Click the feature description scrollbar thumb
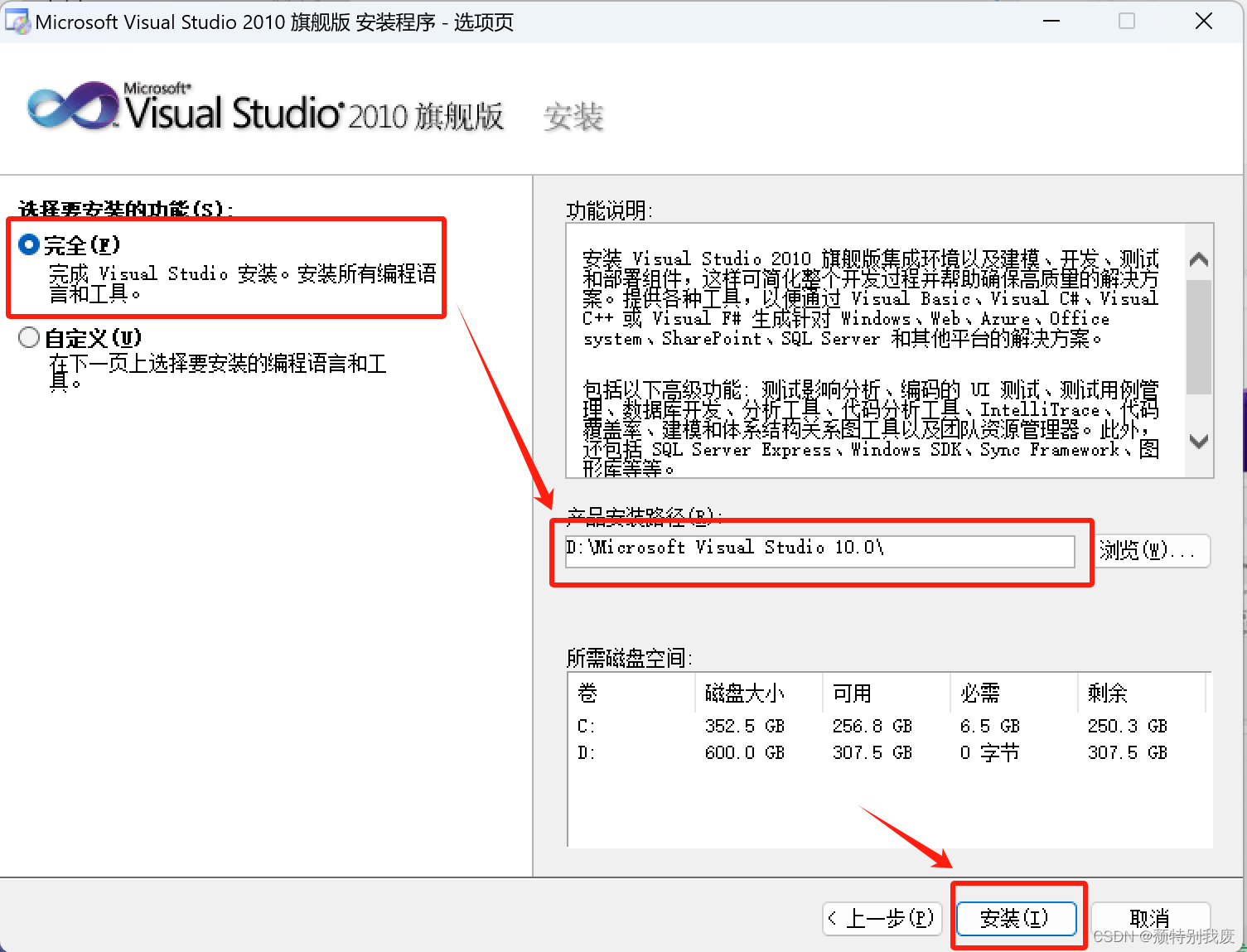The image size is (1247, 952). pyautogui.click(x=1199, y=337)
